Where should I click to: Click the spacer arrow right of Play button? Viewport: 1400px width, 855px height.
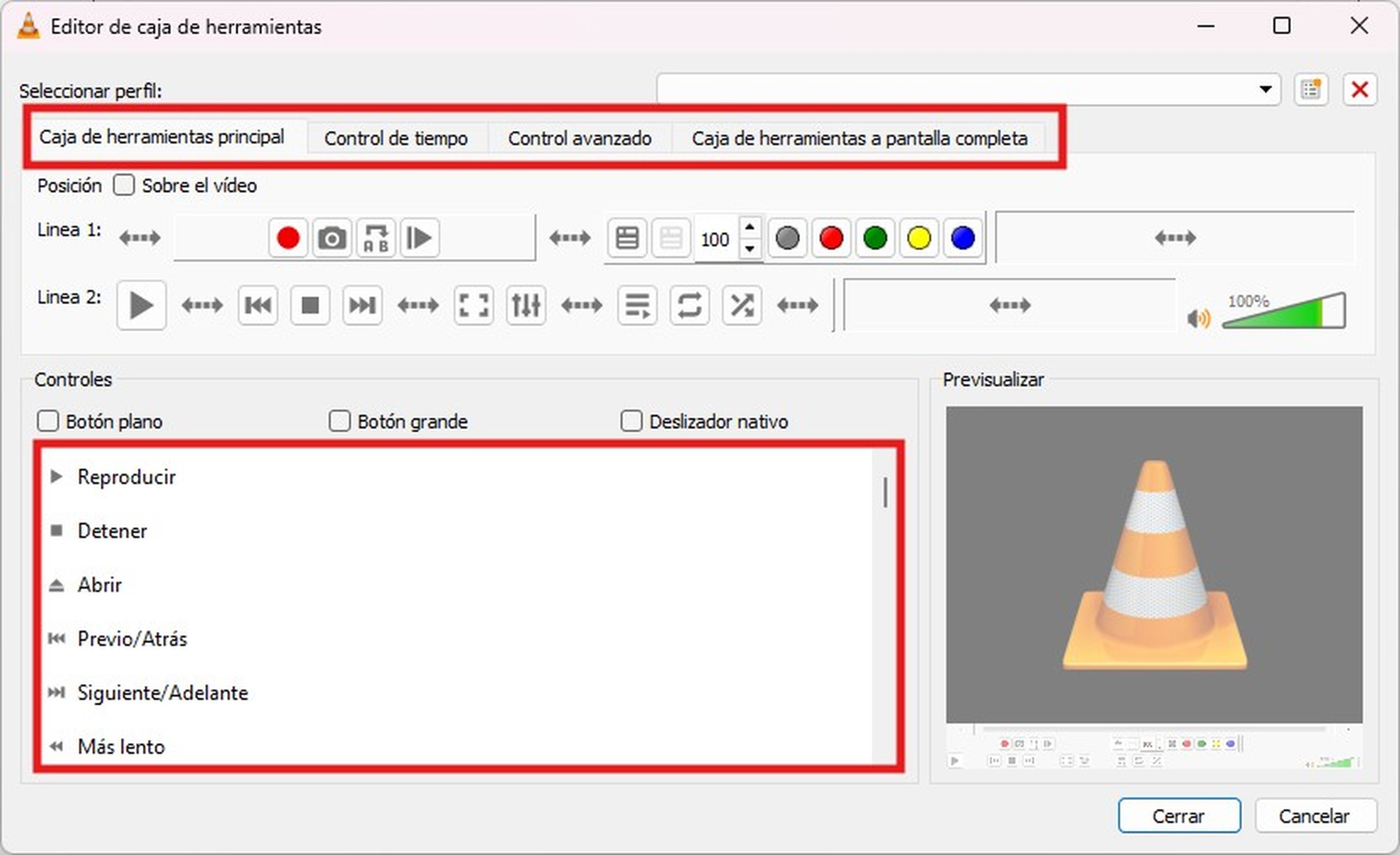[202, 305]
